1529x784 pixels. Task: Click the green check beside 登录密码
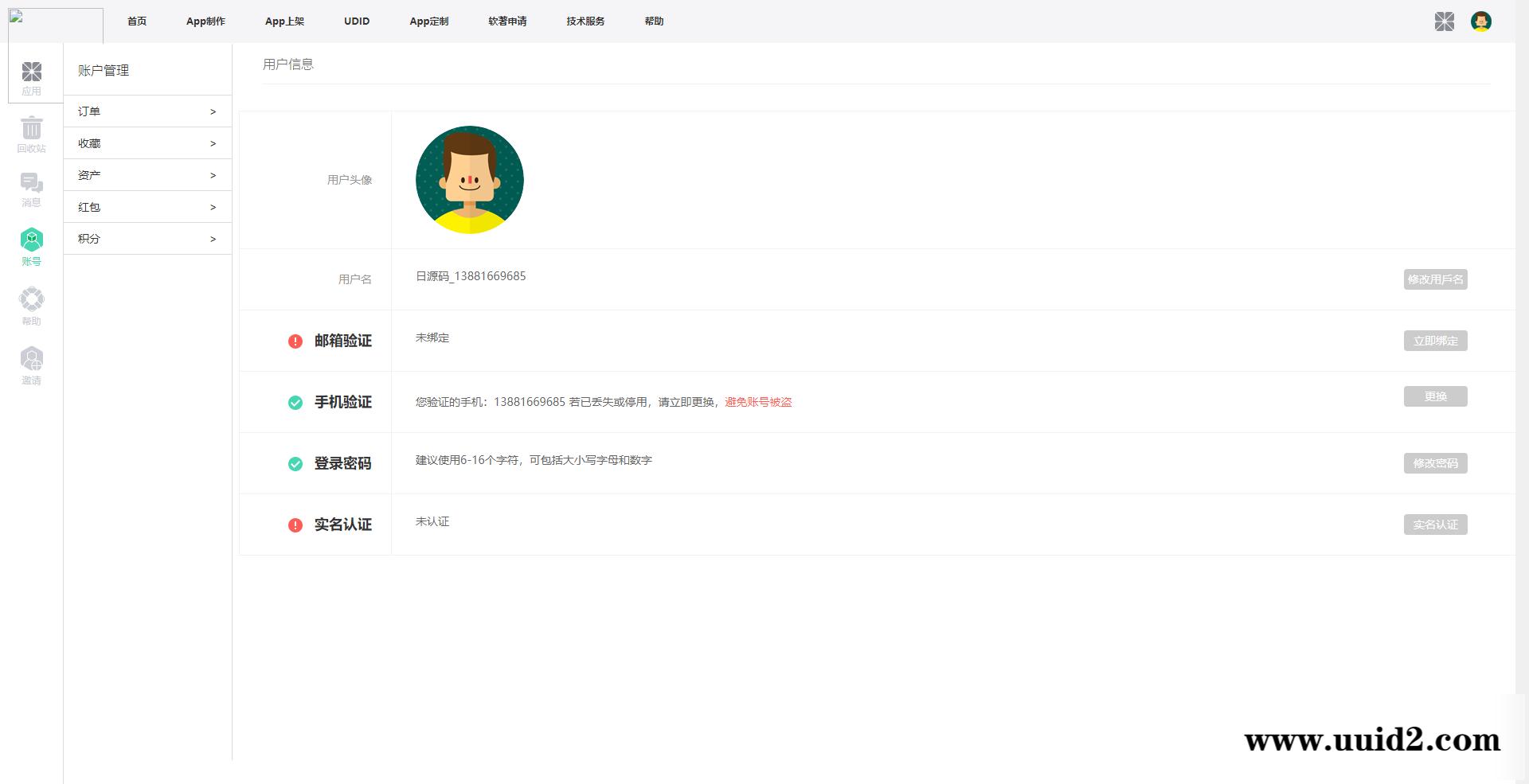(x=294, y=463)
